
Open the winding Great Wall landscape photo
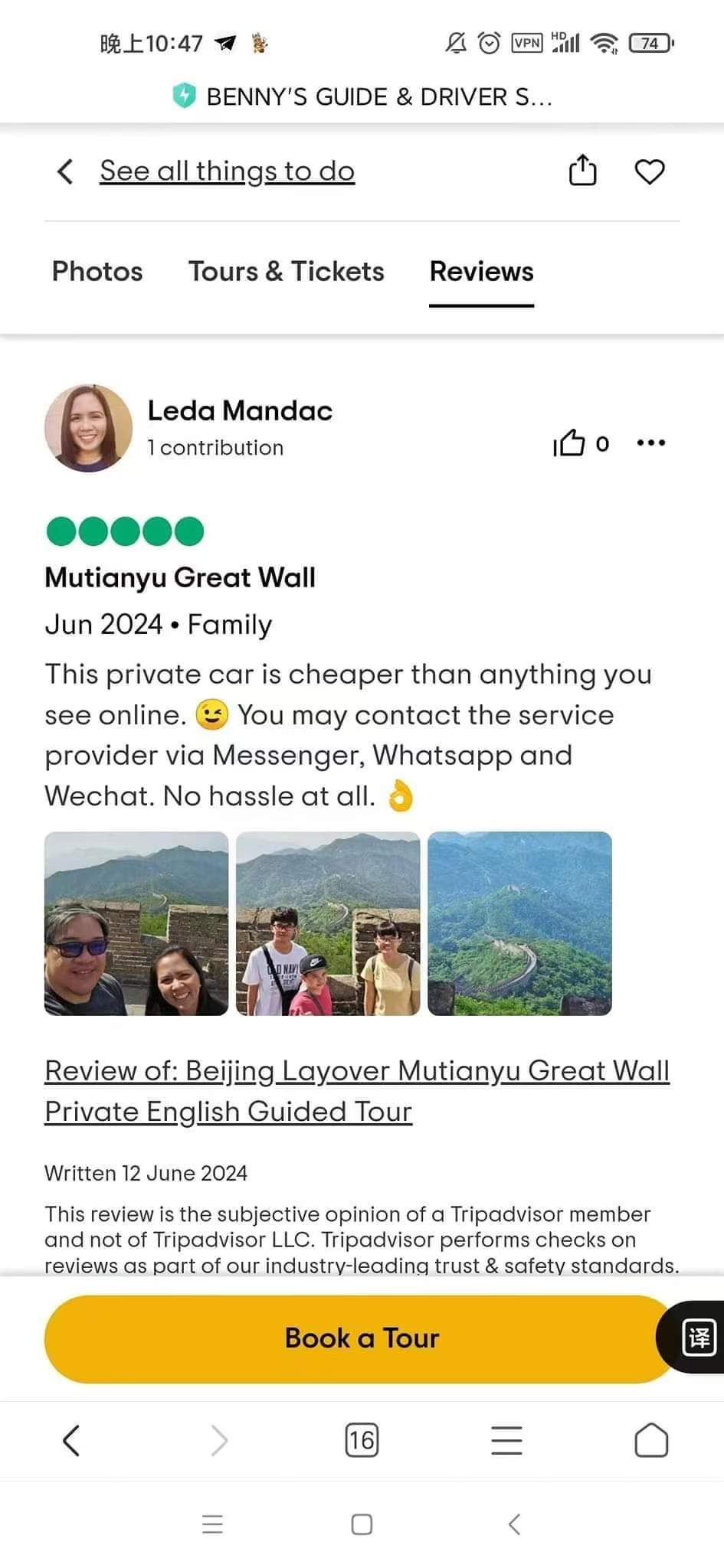519,923
